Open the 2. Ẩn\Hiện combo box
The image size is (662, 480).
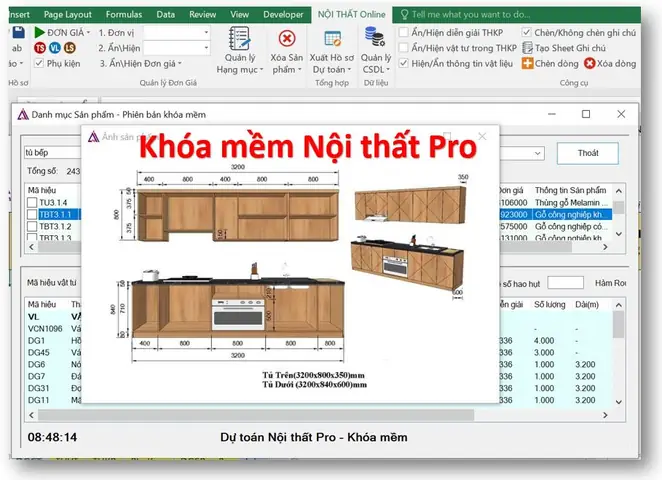coord(177,48)
